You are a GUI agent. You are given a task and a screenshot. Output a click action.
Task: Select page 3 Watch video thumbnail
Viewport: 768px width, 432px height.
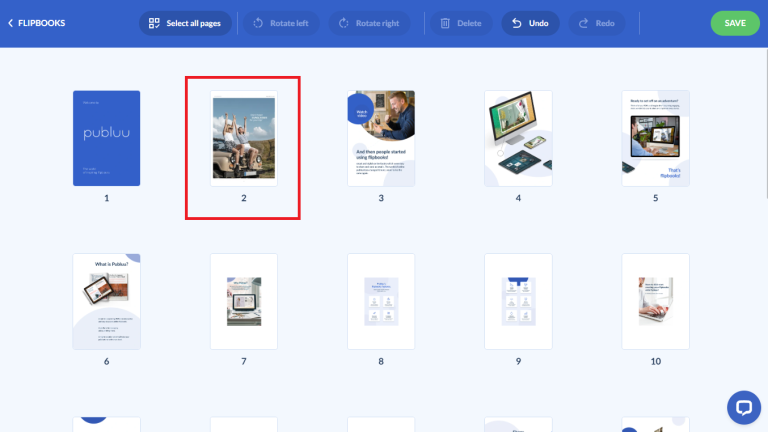381,138
